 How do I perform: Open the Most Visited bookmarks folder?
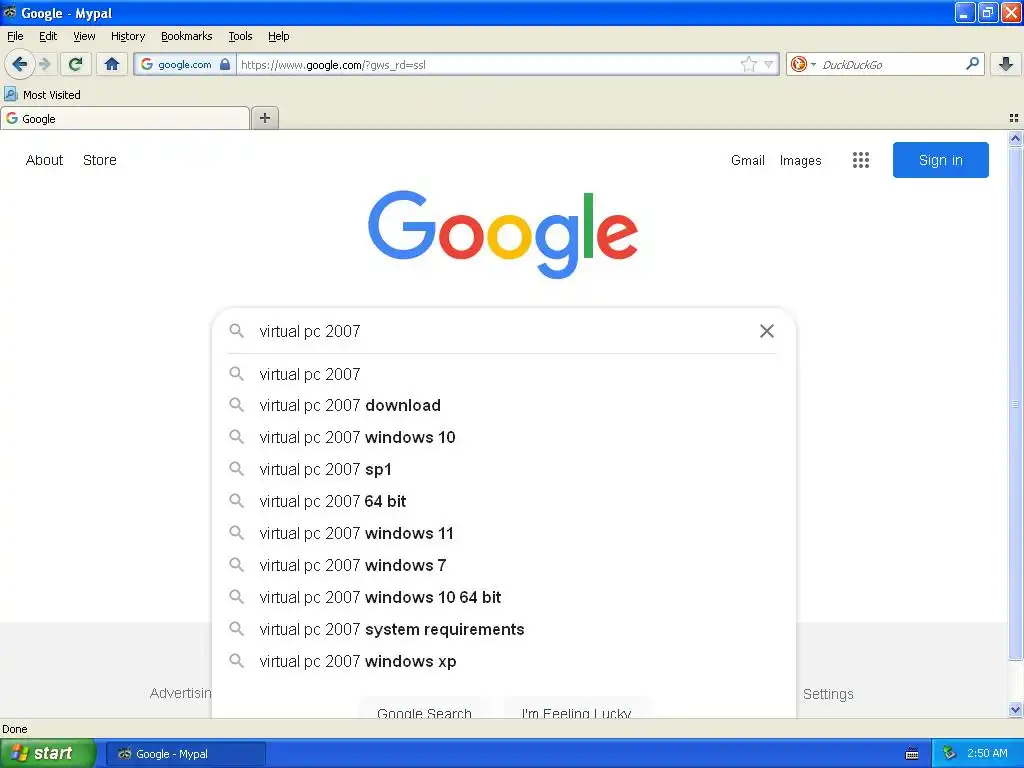pyautogui.click(x=43, y=95)
